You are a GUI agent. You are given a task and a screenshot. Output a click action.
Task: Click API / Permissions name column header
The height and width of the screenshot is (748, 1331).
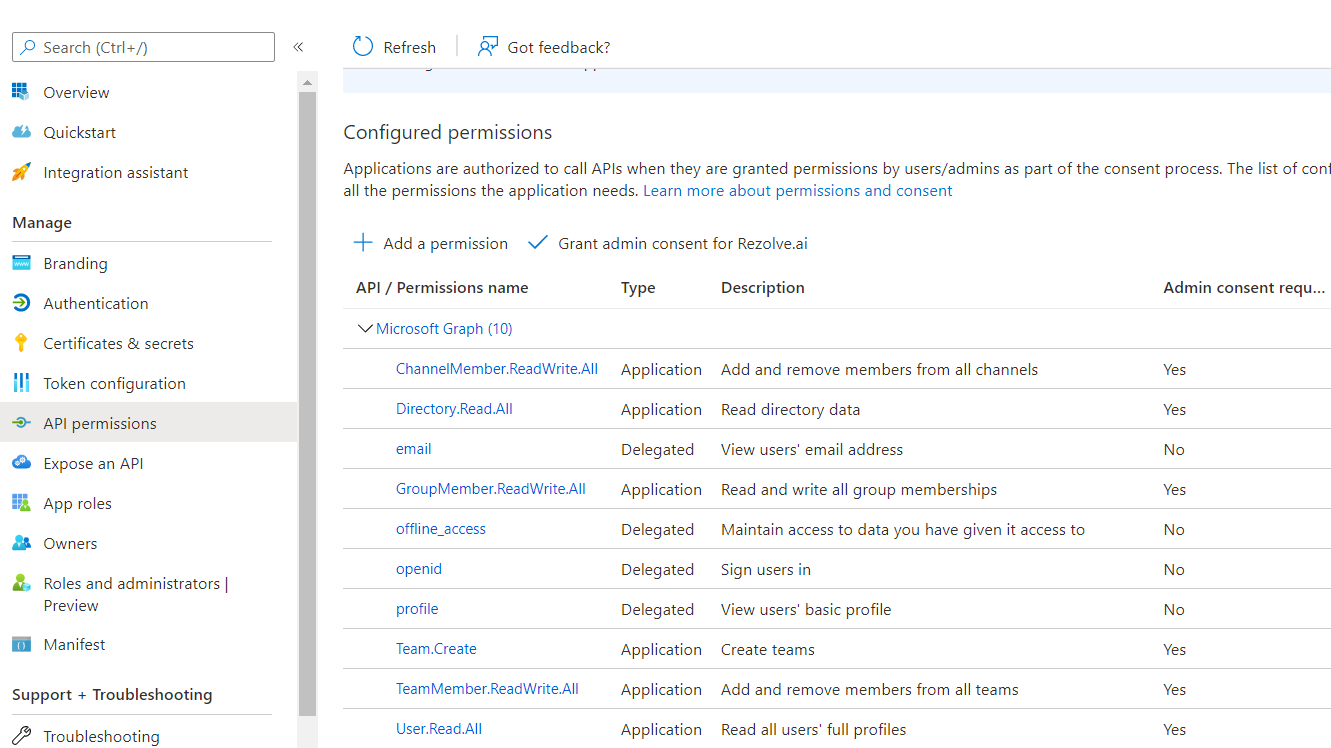(442, 287)
